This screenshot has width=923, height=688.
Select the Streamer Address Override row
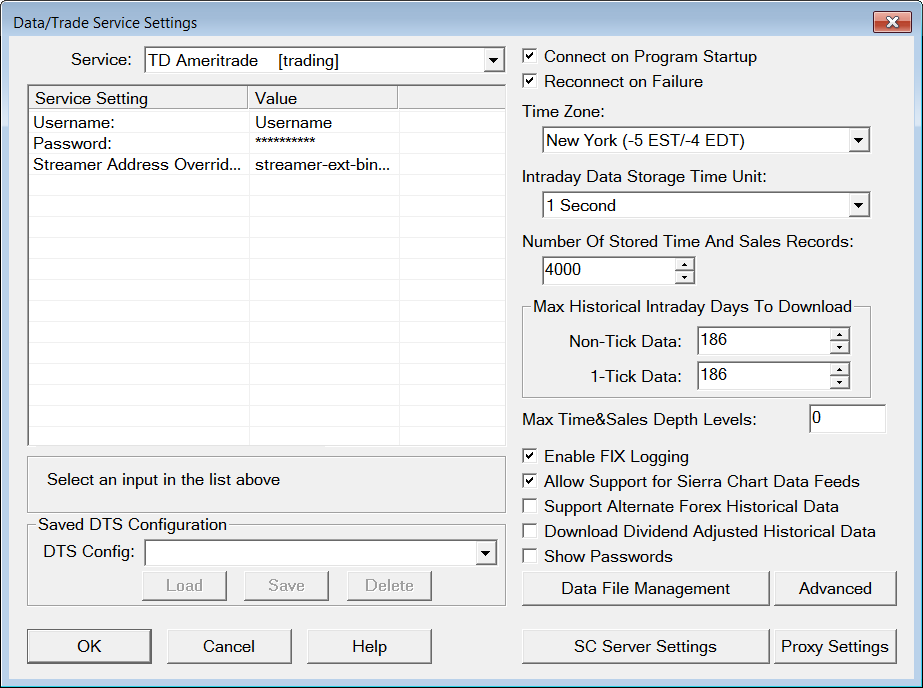[x=267, y=164]
